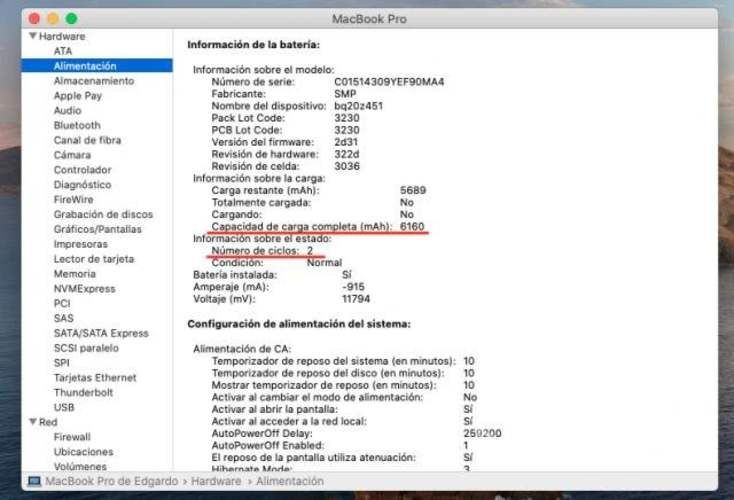Open USB sidebar entry
This screenshot has width=734, height=500.
(x=64, y=407)
